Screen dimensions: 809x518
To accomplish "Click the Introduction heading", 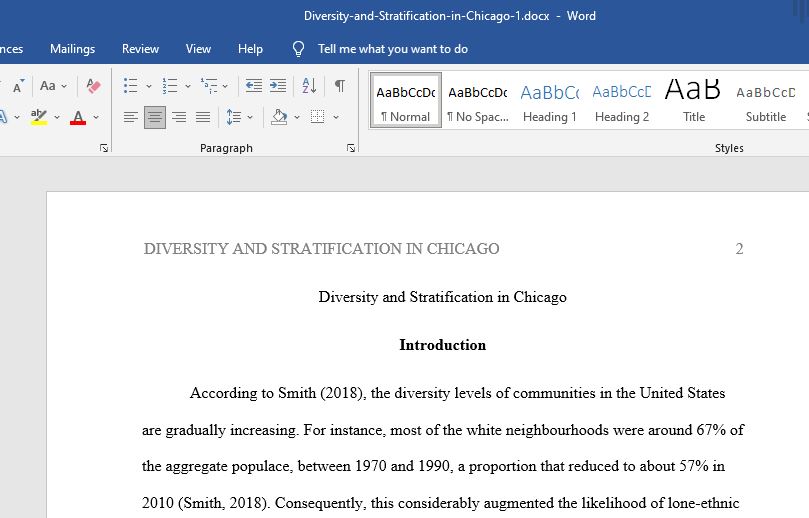I will click(x=443, y=345).
